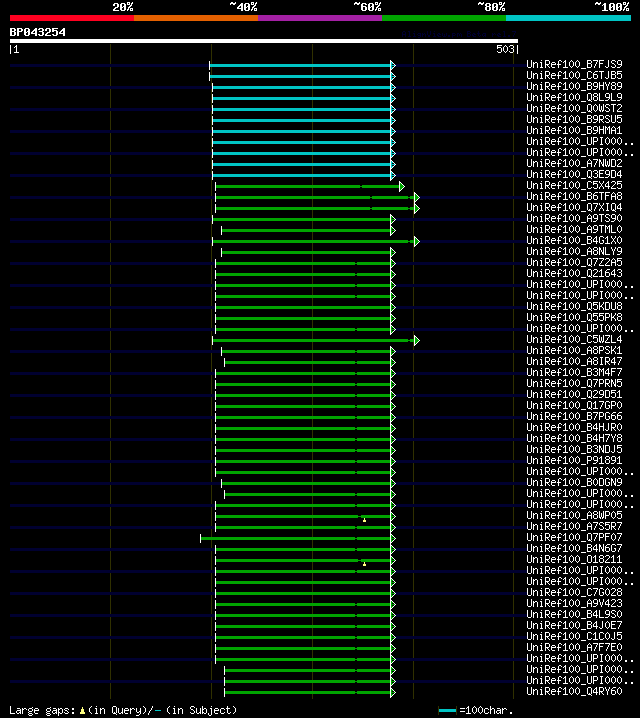Select the UniRef100_C5WZL4 label
This screenshot has width=640, height=718.
point(574,339)
